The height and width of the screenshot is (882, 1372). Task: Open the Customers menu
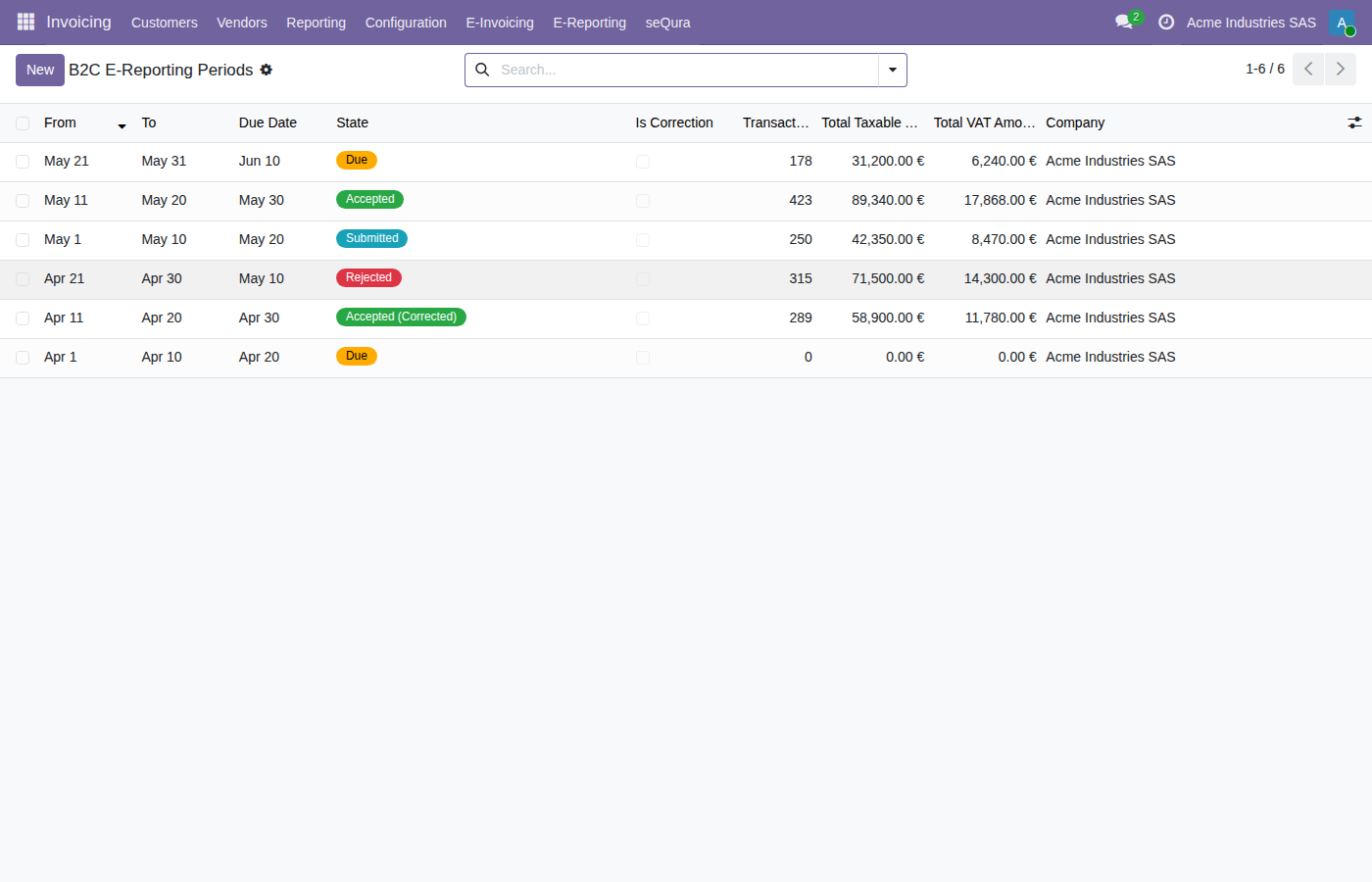(x=165, y=23)
